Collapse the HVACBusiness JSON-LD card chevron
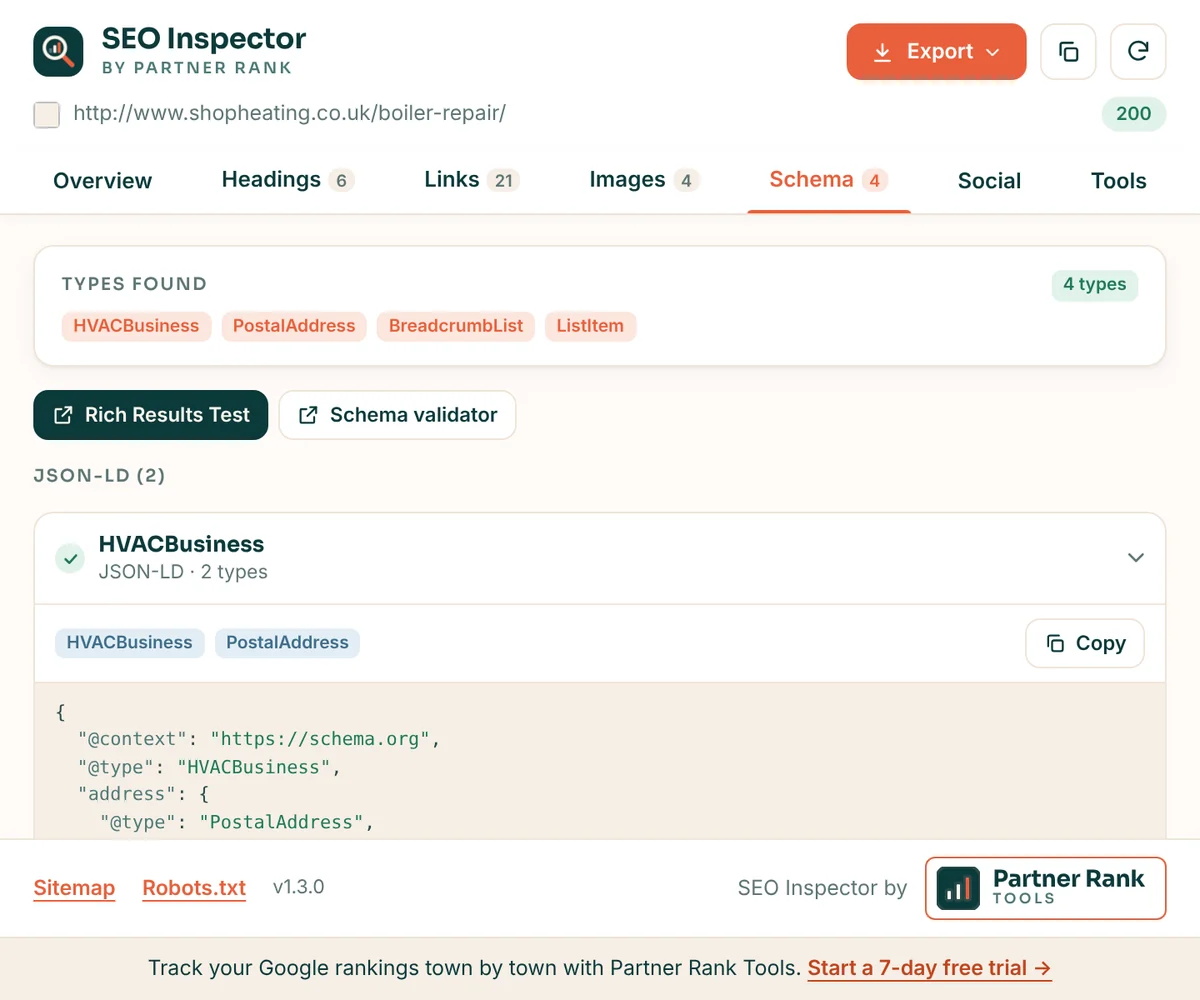 (1135, 558)
